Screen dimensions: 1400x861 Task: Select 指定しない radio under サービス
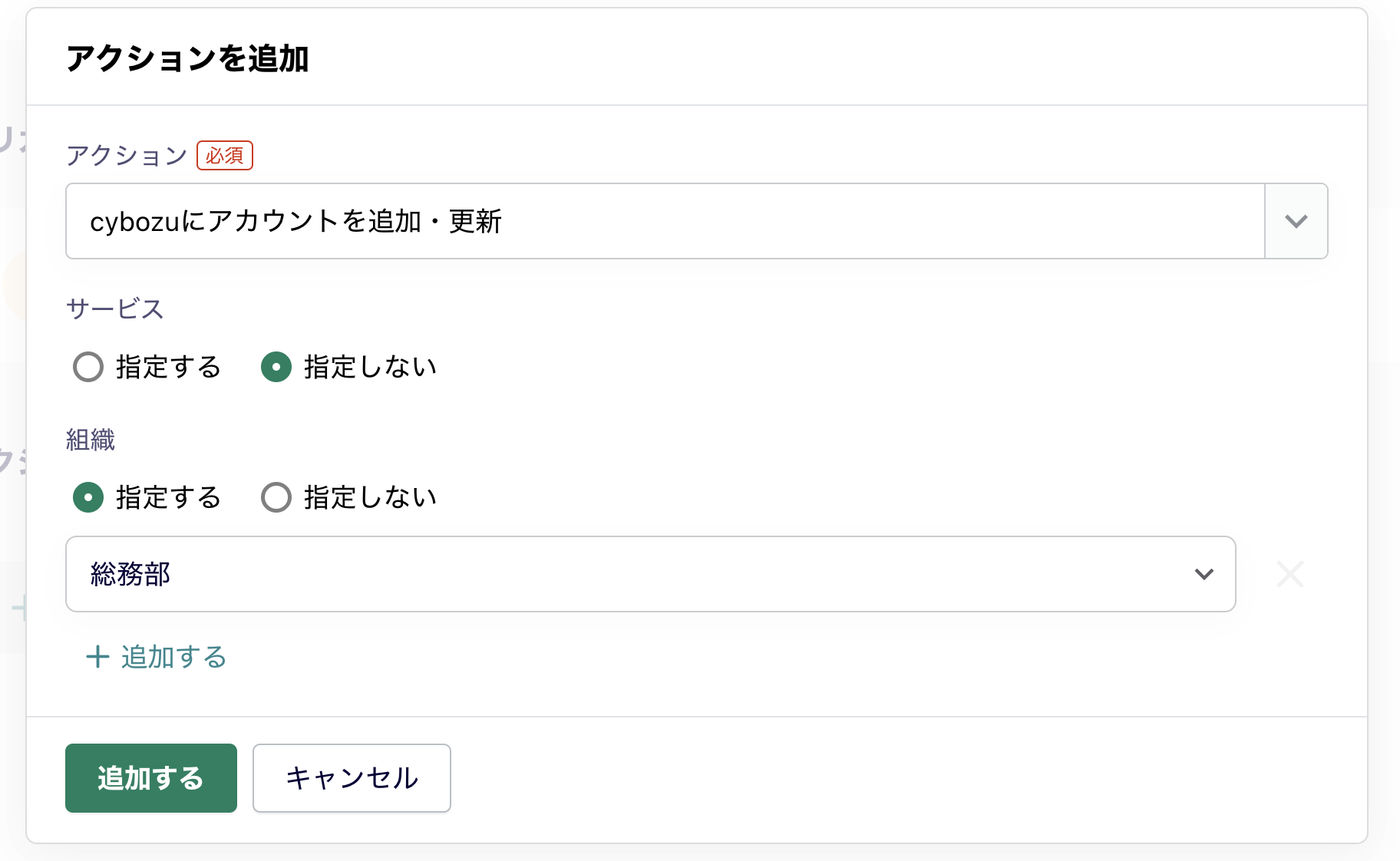coord(276,367)
